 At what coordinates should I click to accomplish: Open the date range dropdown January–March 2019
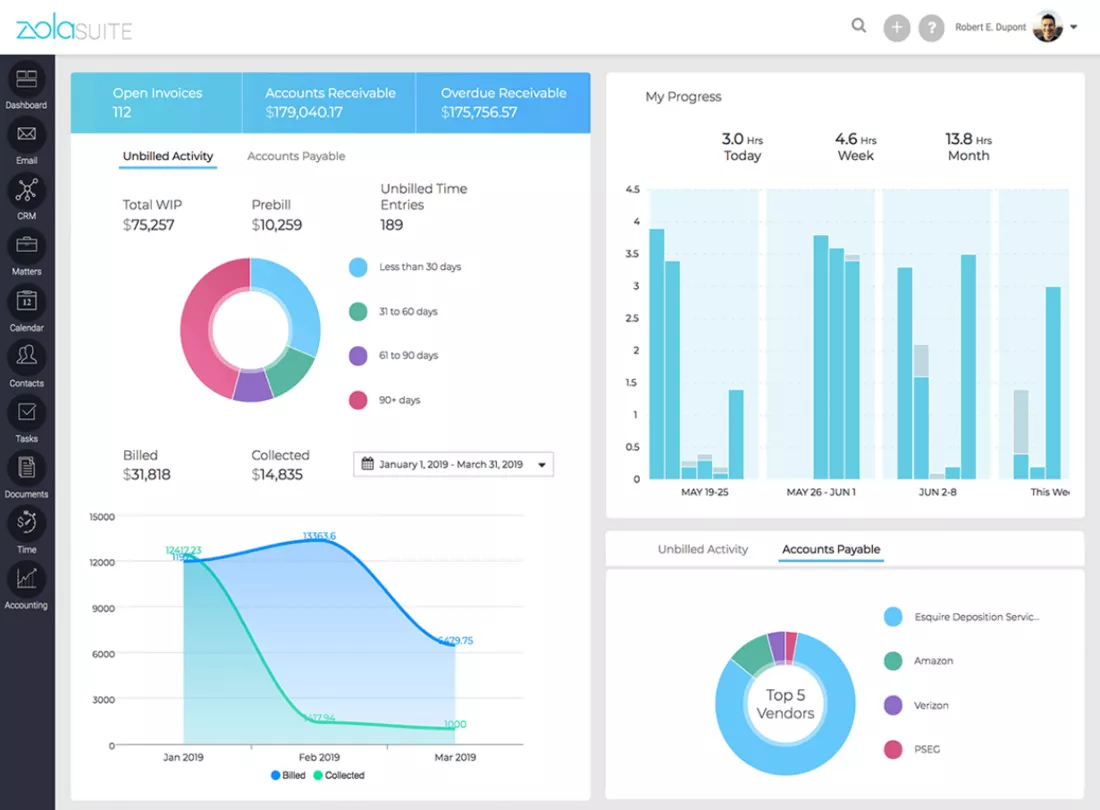453,464
